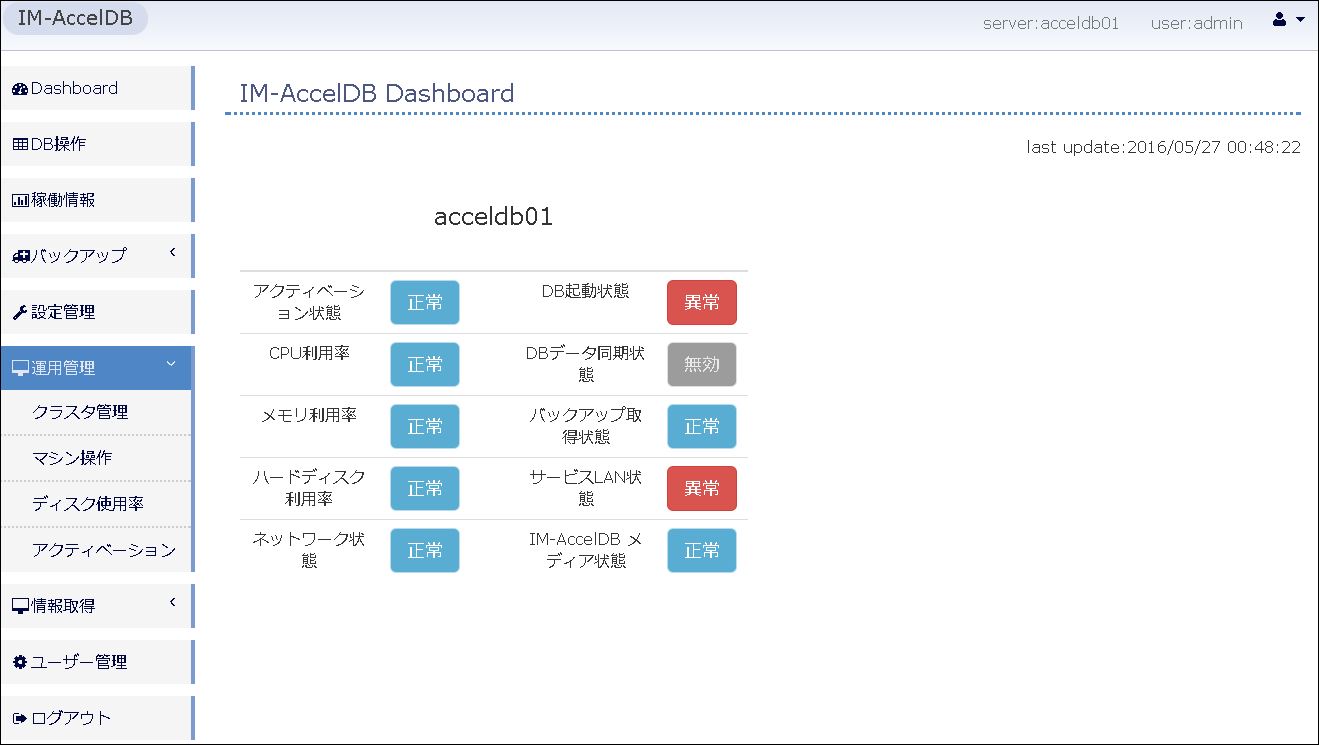
Task: Click 正常 button for IM-AccelDB メディア状態
Action: [x=702, y=551]
